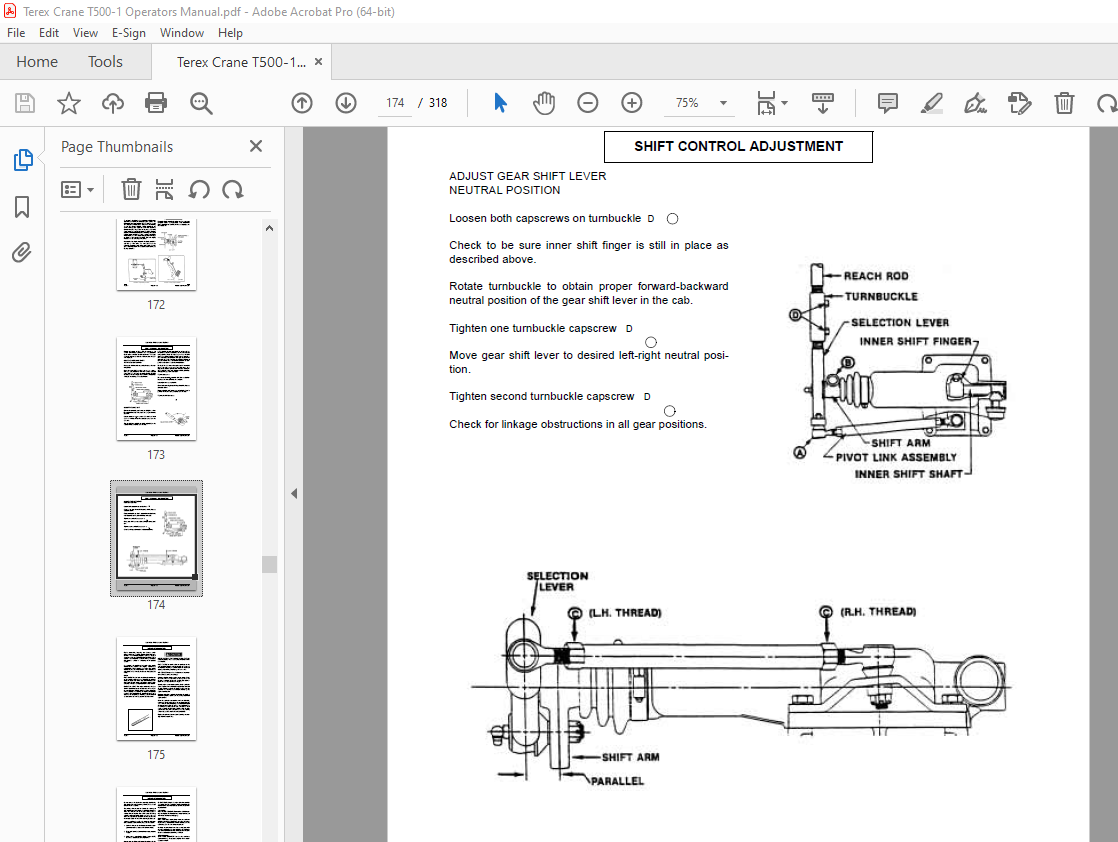Select page 173 thumbnail

156,389
